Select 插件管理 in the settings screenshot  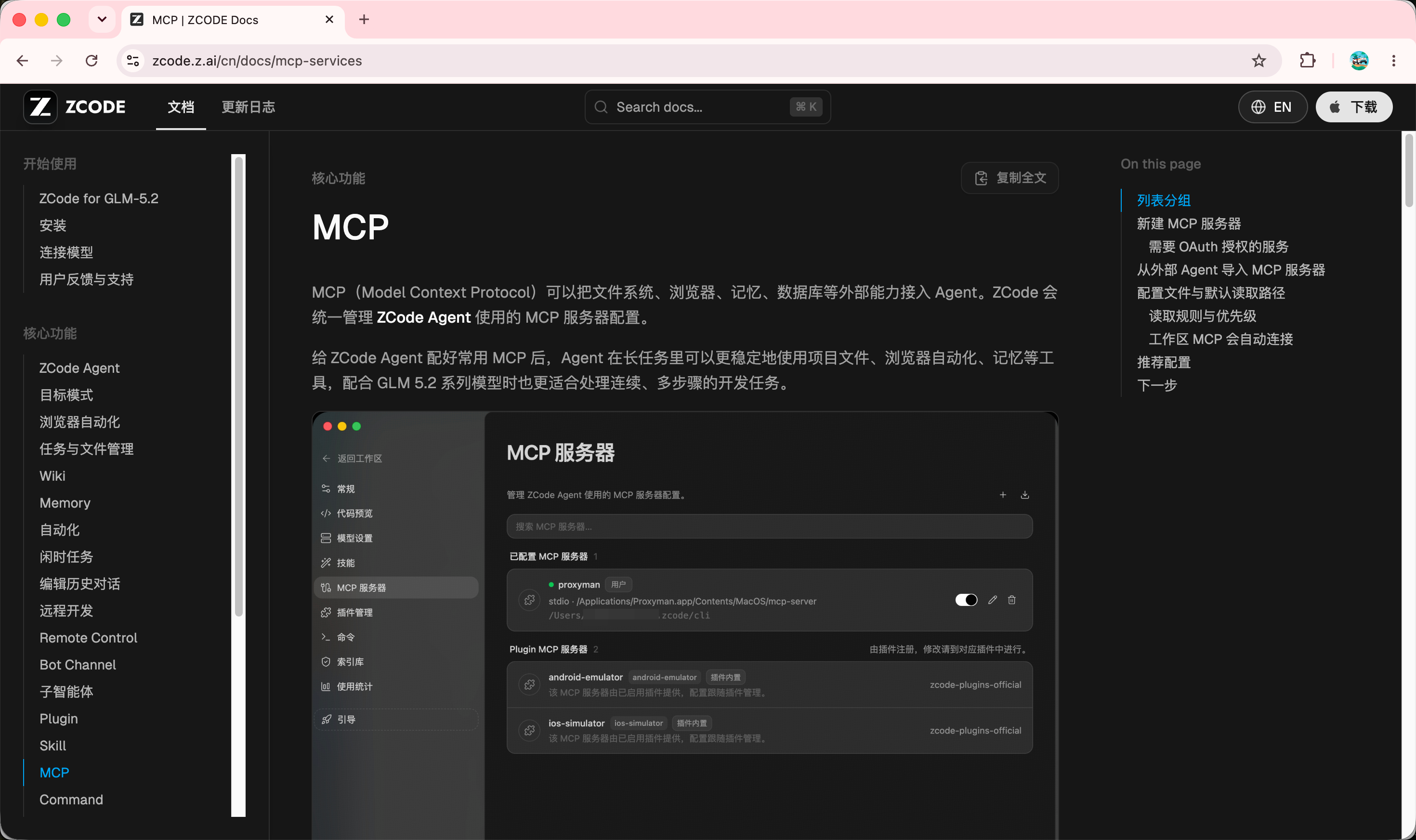coord(396,613)
